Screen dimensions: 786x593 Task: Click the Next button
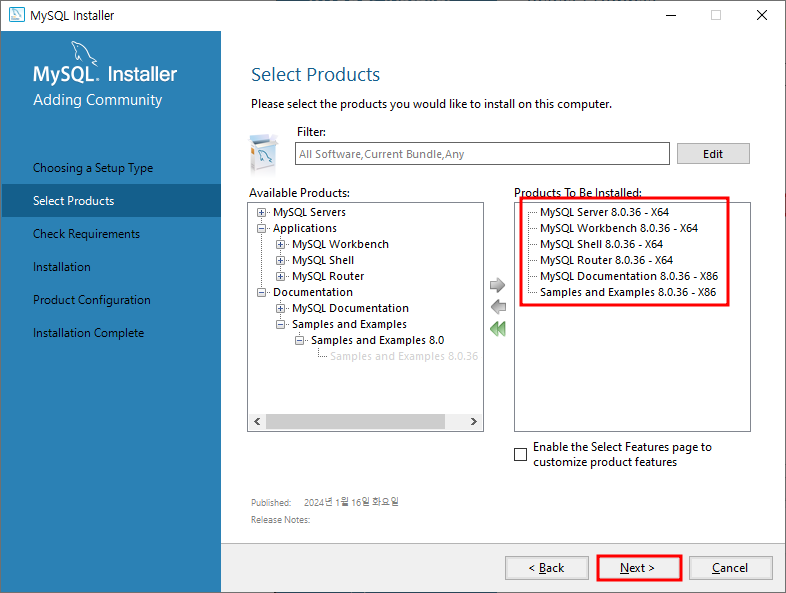(x=638, y=568)
